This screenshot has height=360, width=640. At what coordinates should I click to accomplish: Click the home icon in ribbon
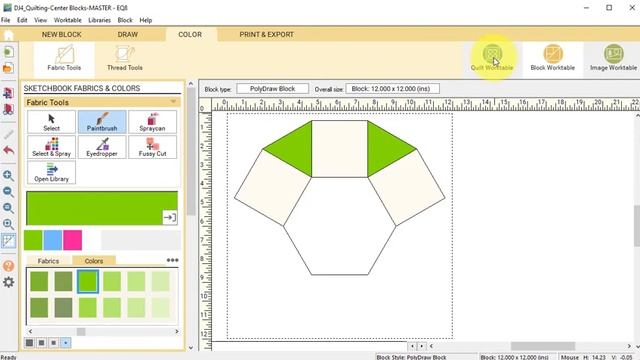tap(9, 35)
